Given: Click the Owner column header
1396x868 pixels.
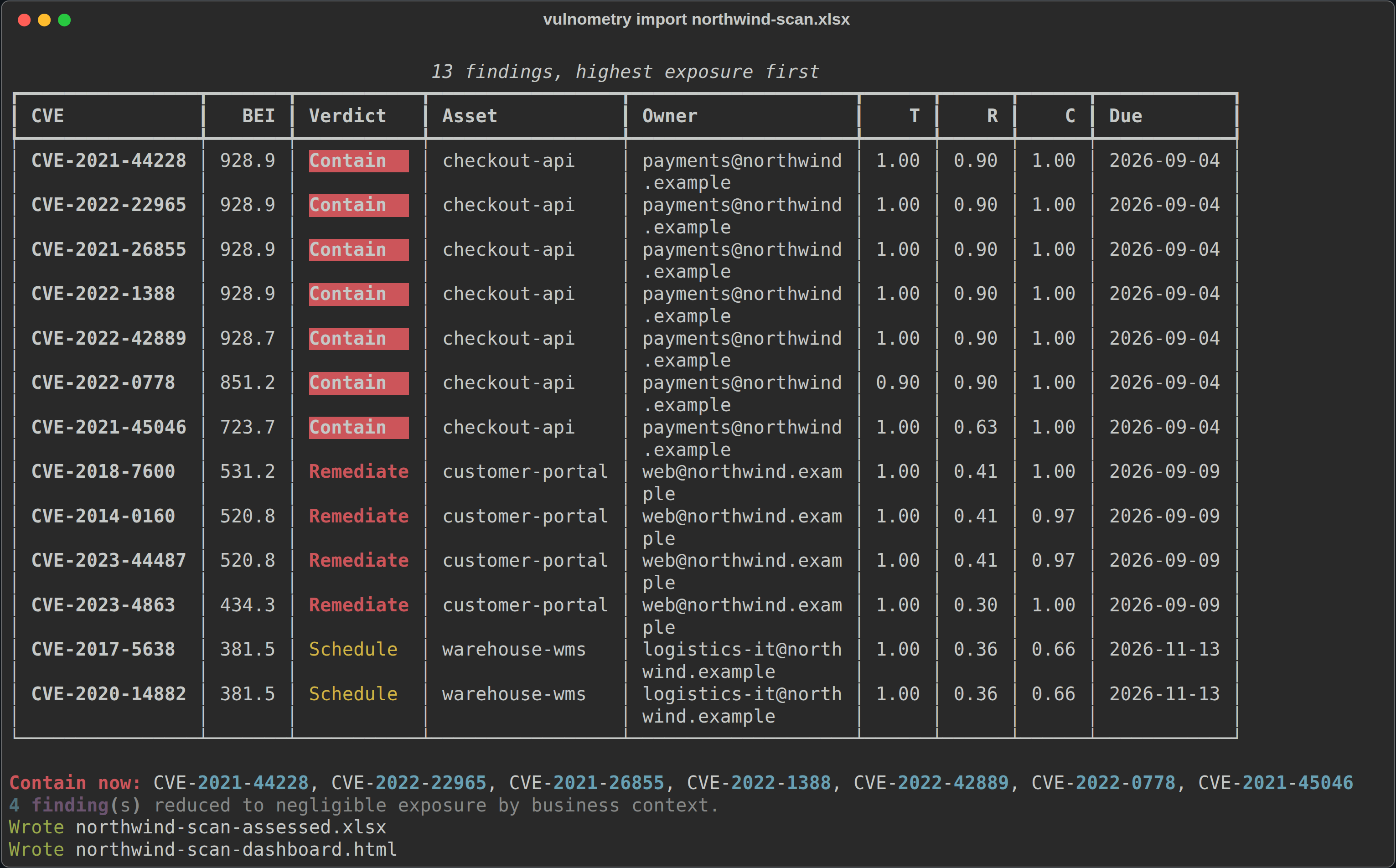Looking at the screenshot, I should click(670, 116).
